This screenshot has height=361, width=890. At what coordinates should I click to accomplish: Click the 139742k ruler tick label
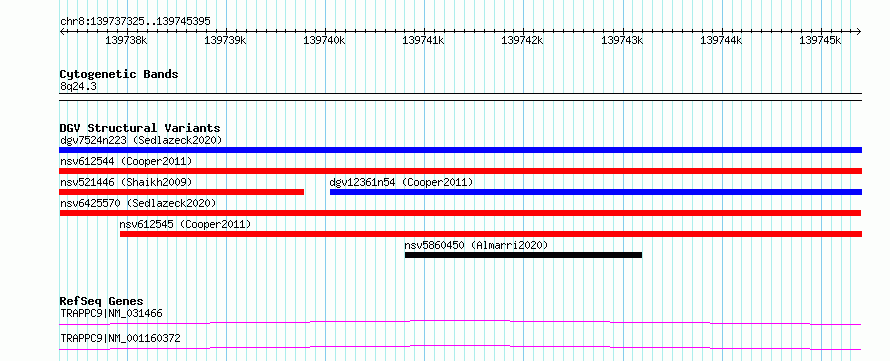point(523,40)
